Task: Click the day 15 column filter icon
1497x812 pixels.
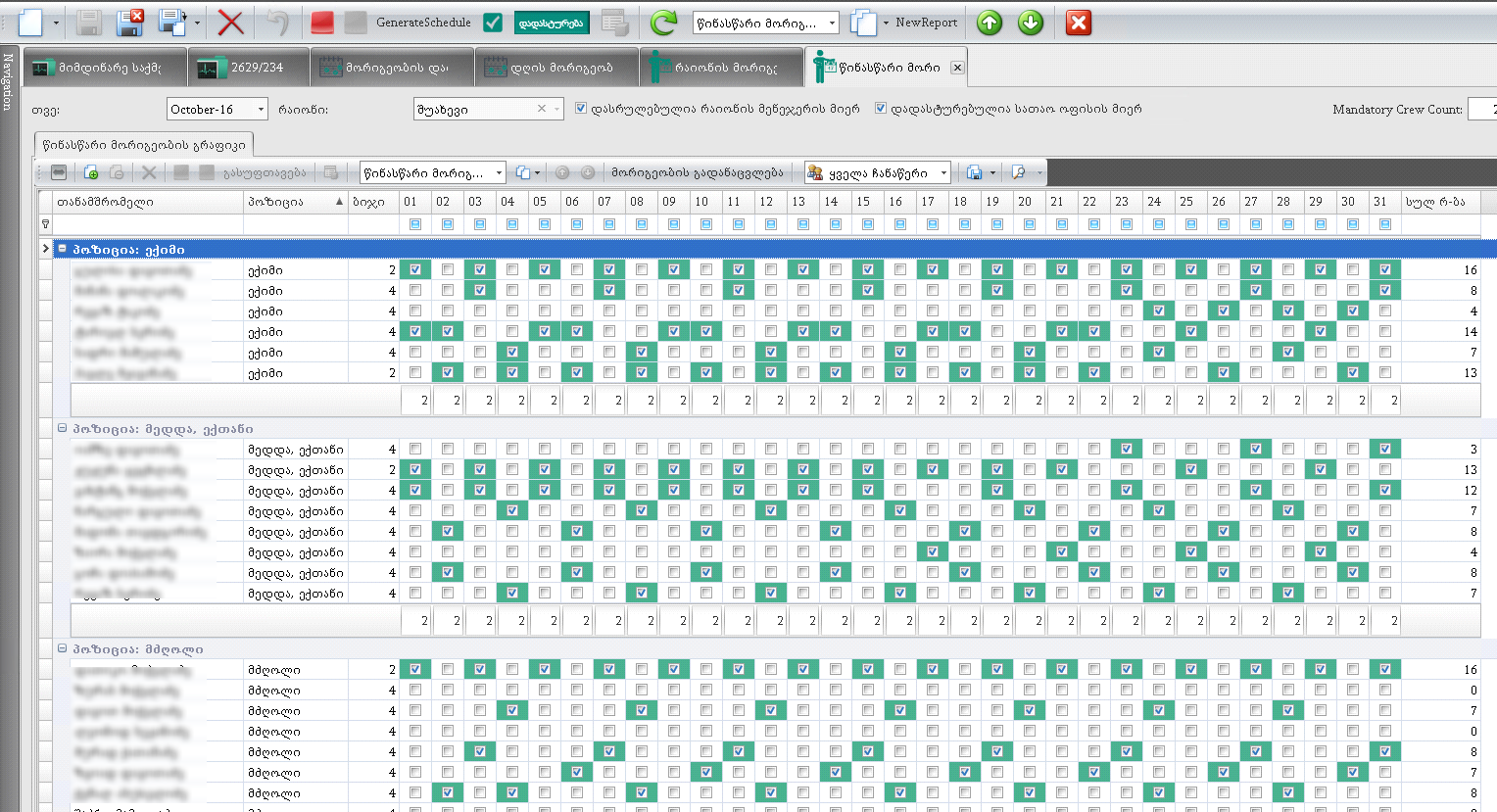Action: [868, 224]
